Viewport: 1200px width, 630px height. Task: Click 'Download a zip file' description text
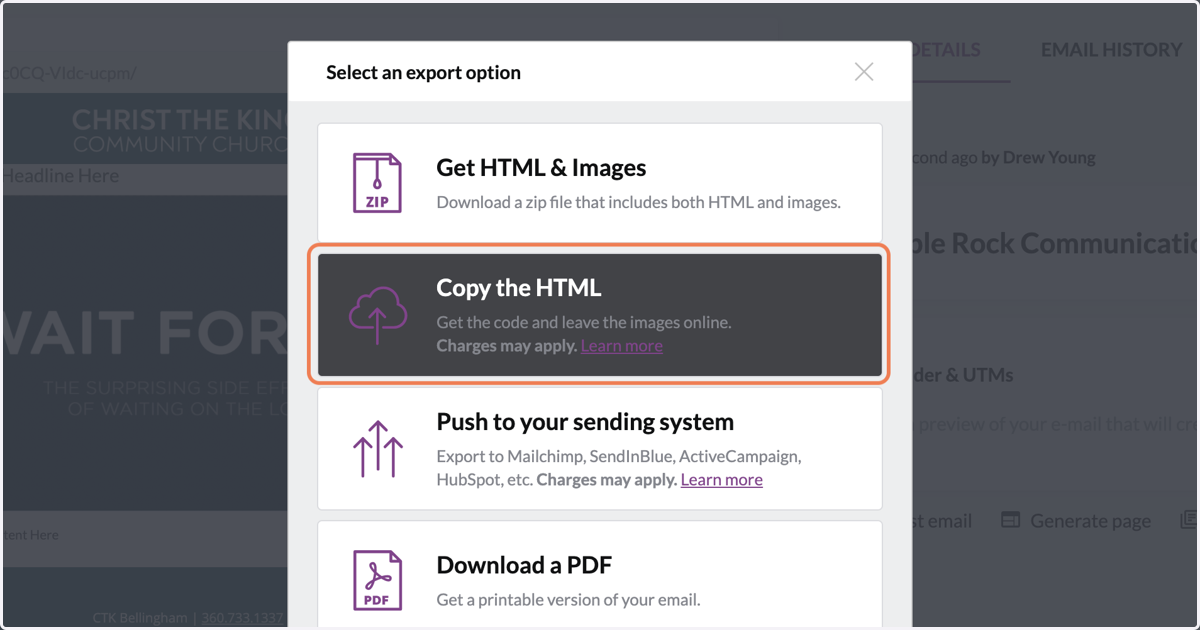pos(638,202)
